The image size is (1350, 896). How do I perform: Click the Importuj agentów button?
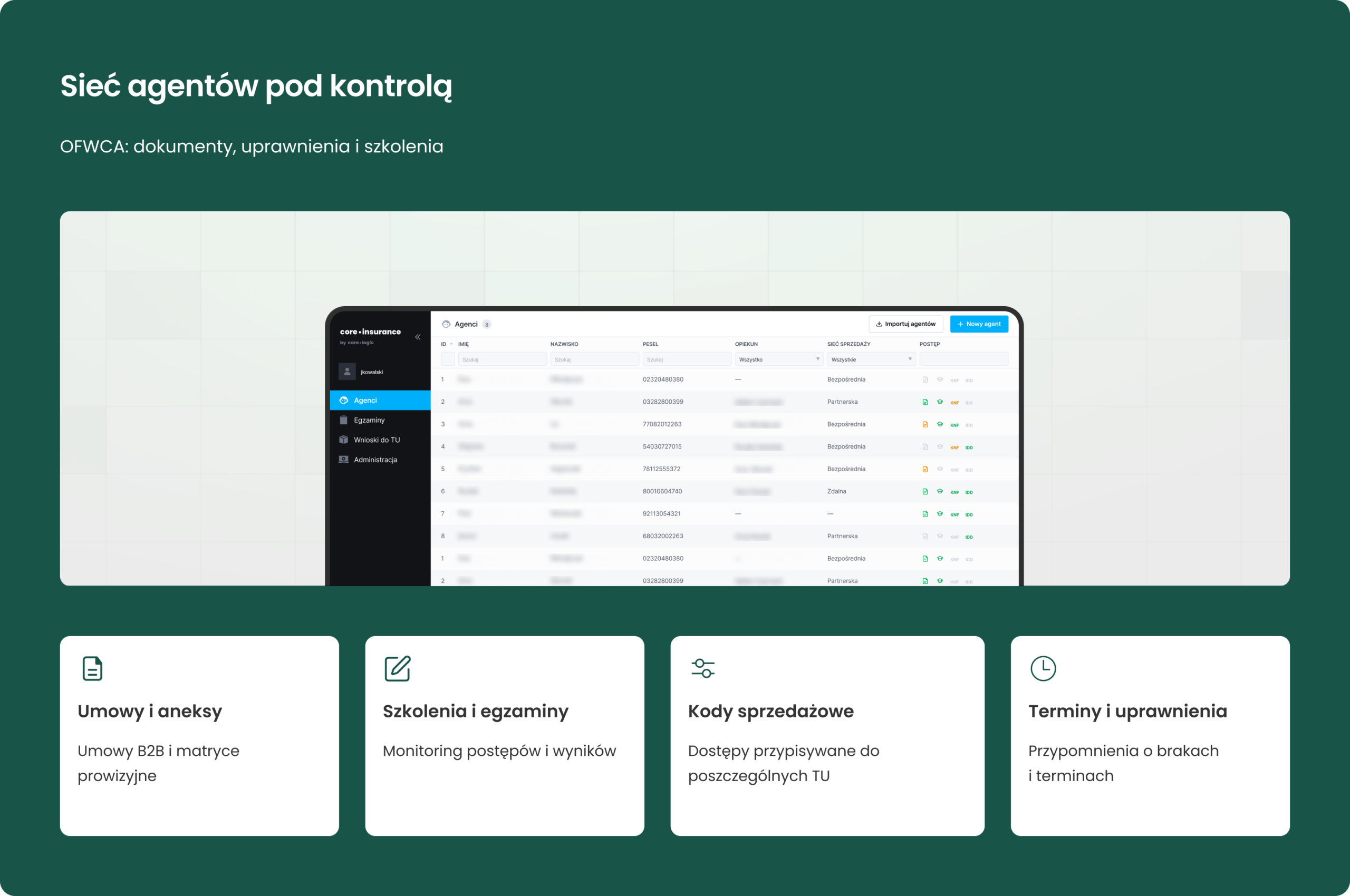point(906,324)
